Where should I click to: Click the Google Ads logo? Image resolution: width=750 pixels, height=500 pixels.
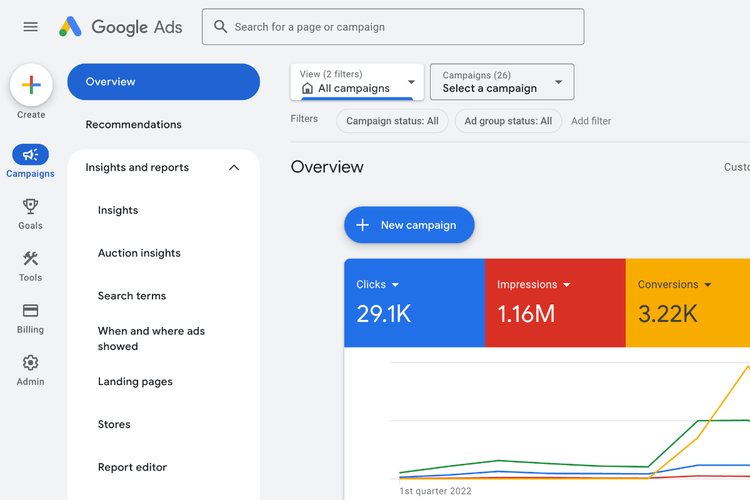tap(121, 27)
